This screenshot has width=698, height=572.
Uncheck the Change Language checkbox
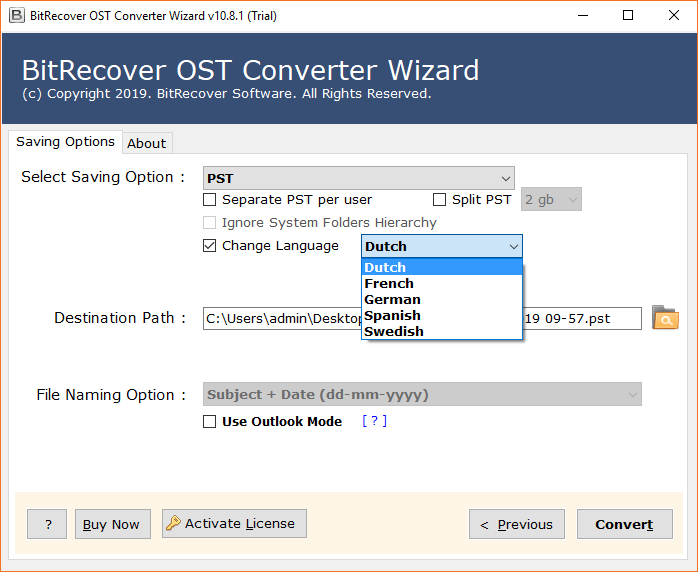click(209, 245)
